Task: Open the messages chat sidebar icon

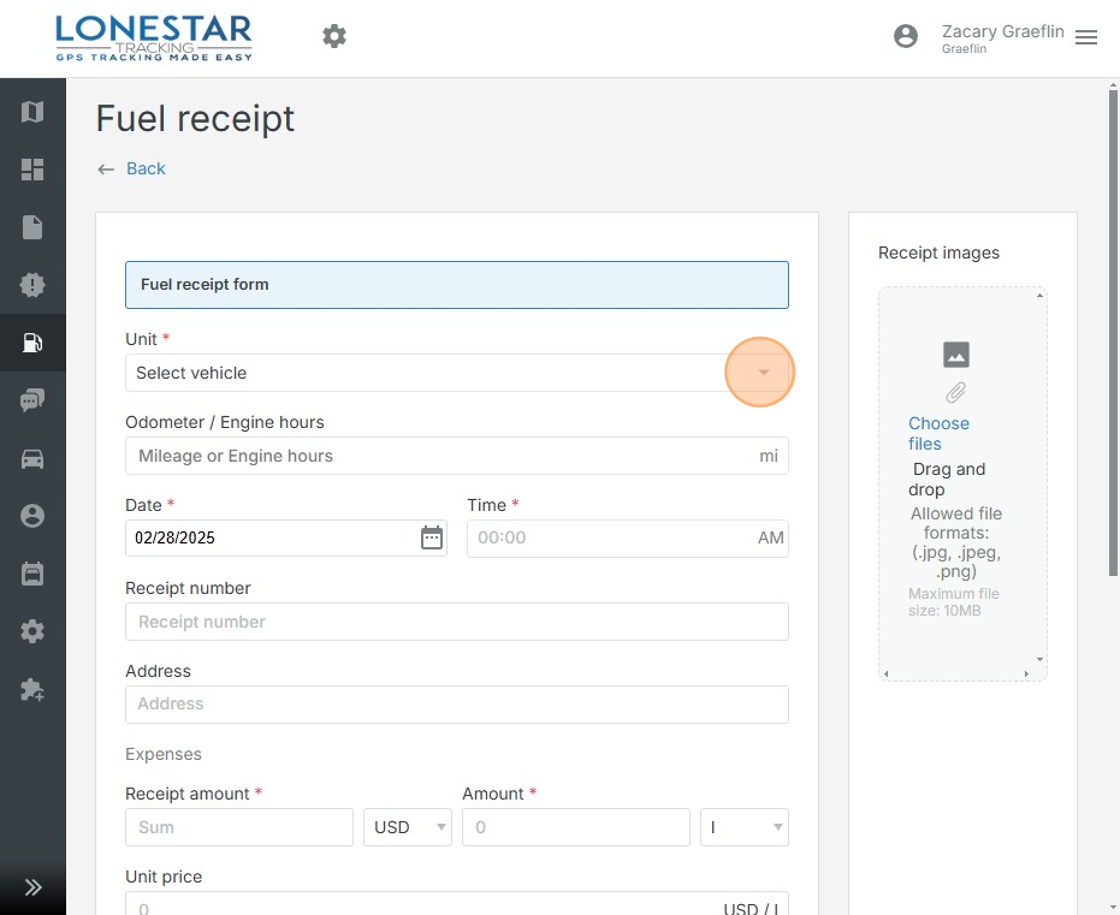Action: tap(32, 401)
